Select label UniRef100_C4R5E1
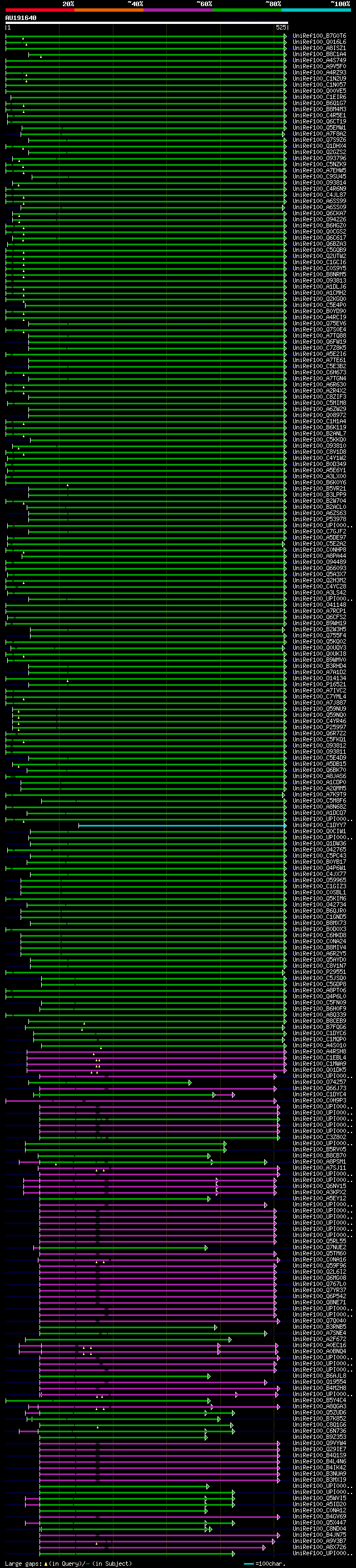 pyautogui.click(x=319, y=116)
